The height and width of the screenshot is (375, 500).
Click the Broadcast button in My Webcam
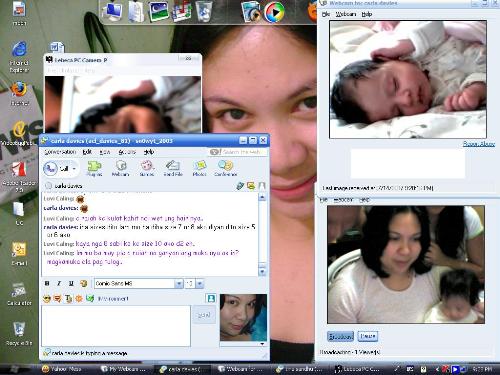[x=340, y=336]
